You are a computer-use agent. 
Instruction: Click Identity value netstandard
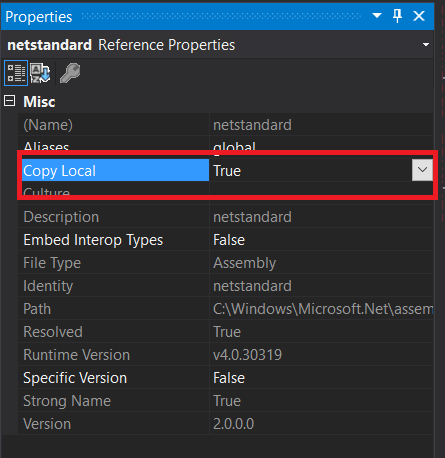pyautogui.click(x=252, y=286)
